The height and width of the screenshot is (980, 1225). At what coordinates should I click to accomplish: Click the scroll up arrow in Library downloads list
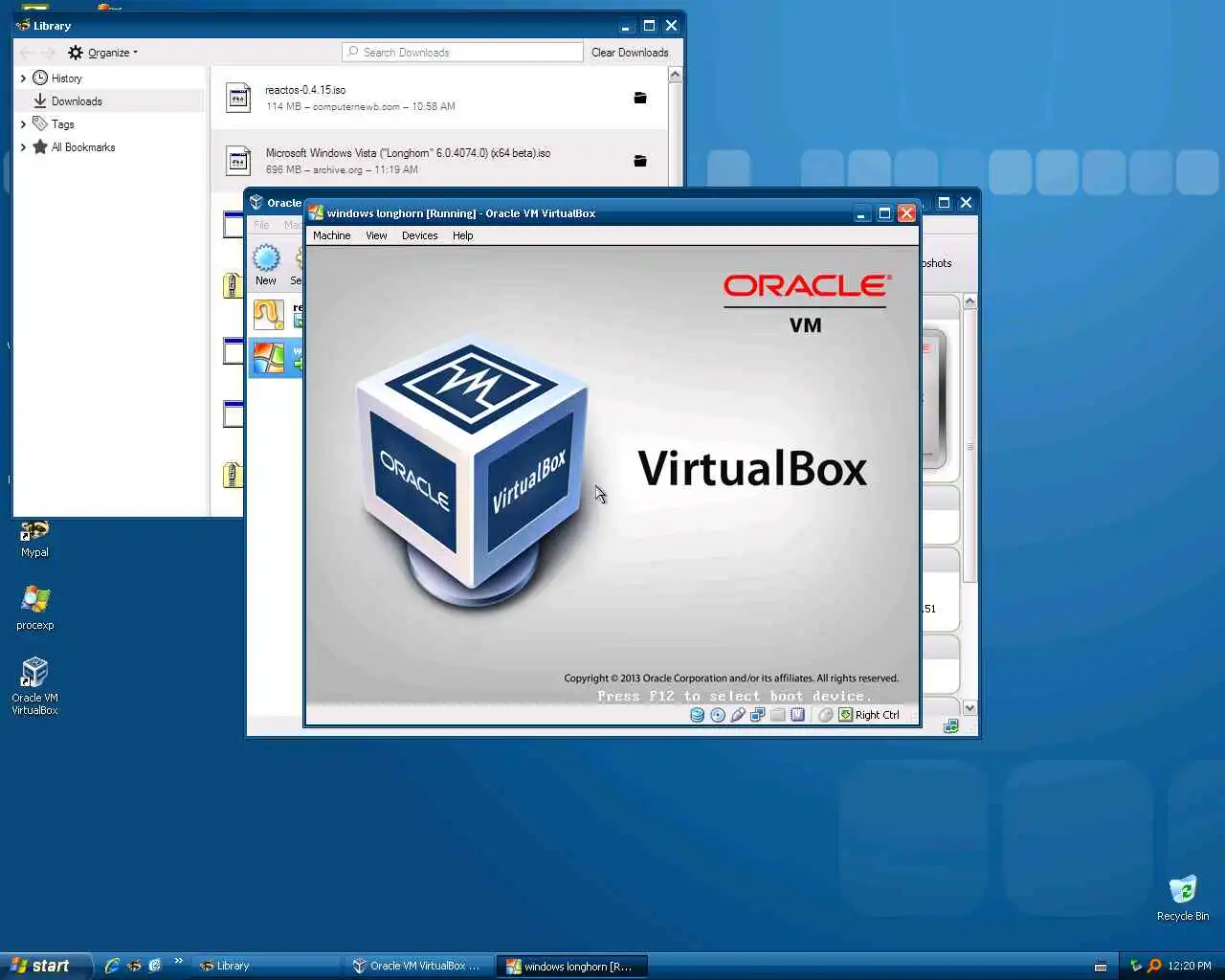(x=675, y=75)
